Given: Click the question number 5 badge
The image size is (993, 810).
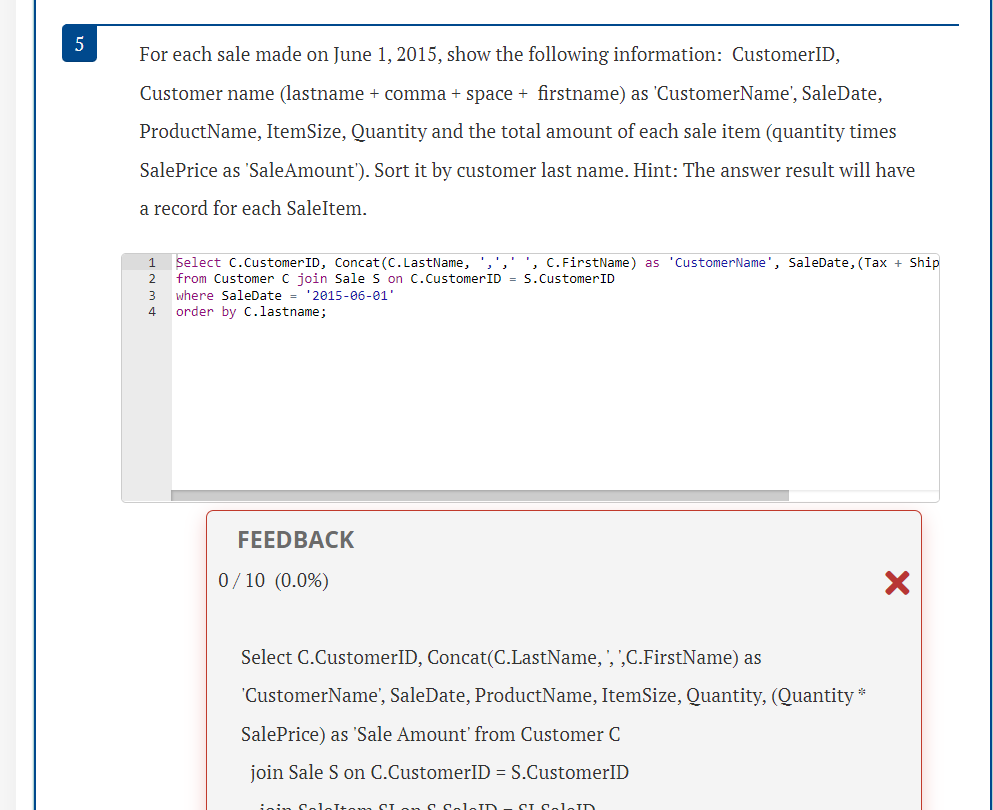Looking at the screenshot, I should 79,43.
